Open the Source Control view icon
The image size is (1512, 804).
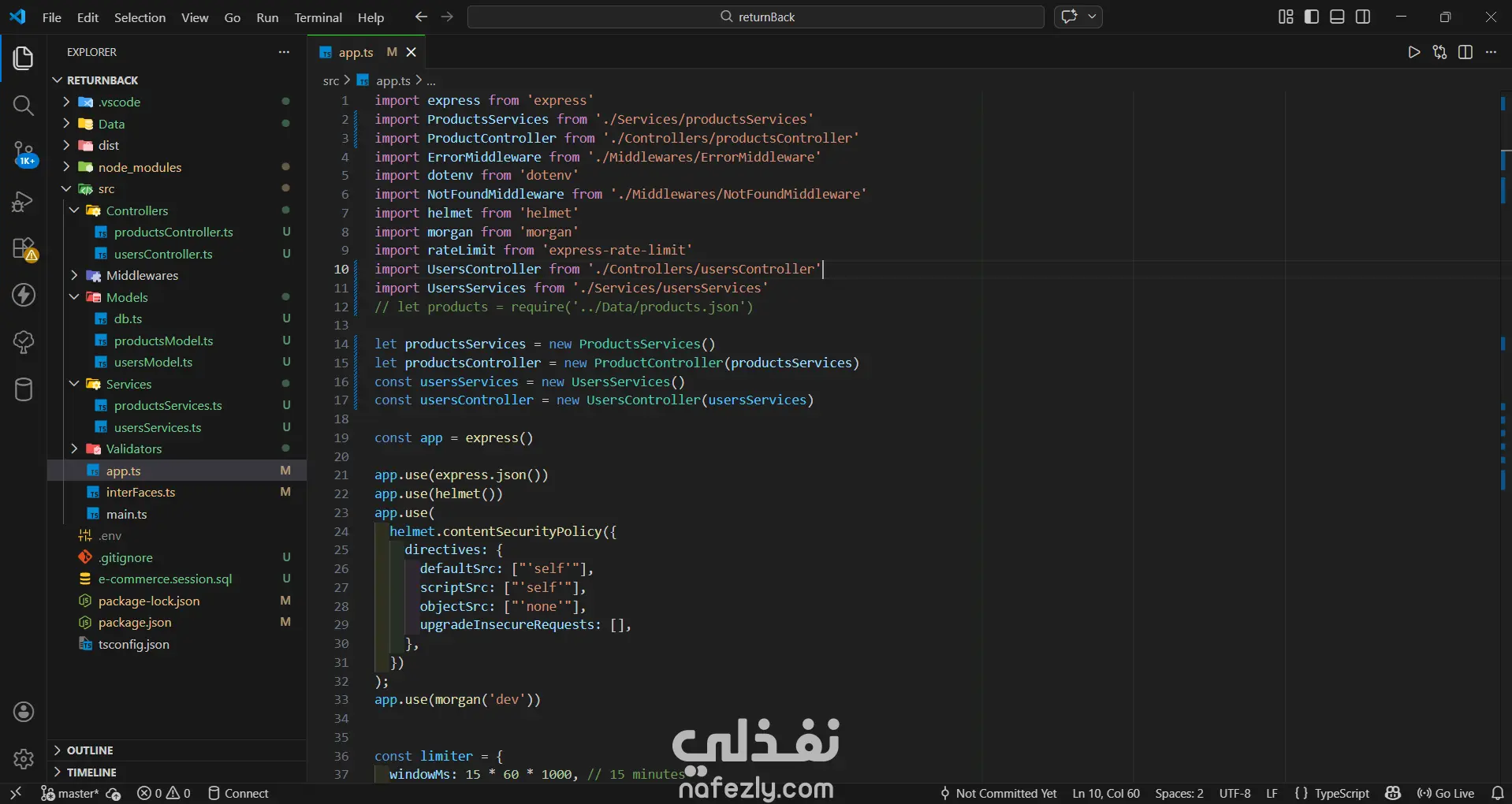pyautogui.click(x=24, y=153)
